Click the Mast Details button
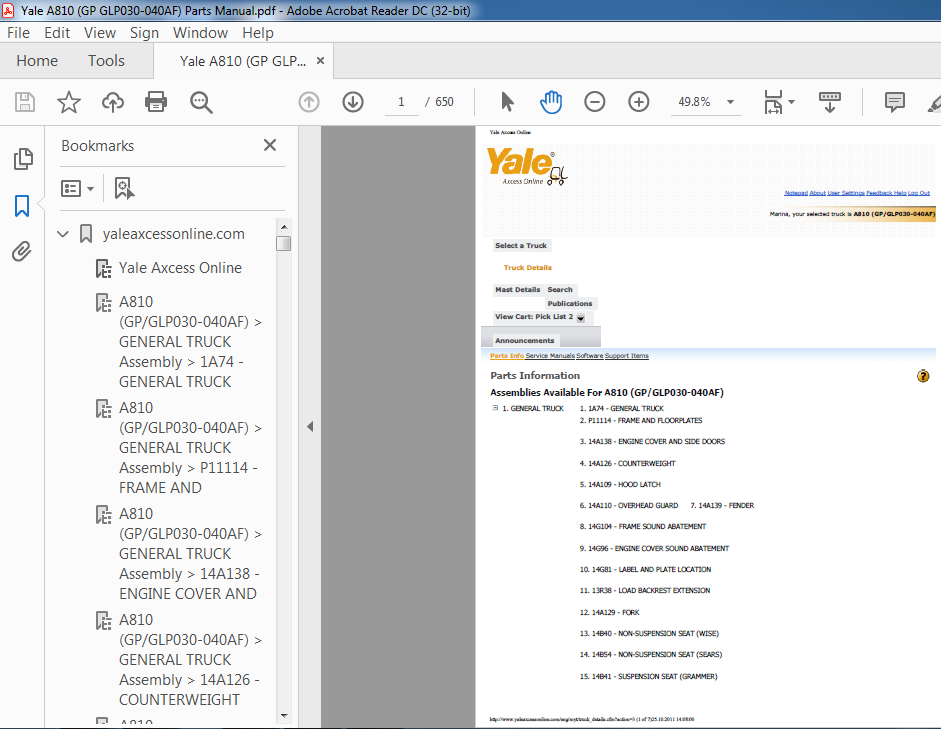The width and height of the screenshot is (941, 729). [518, 289]
